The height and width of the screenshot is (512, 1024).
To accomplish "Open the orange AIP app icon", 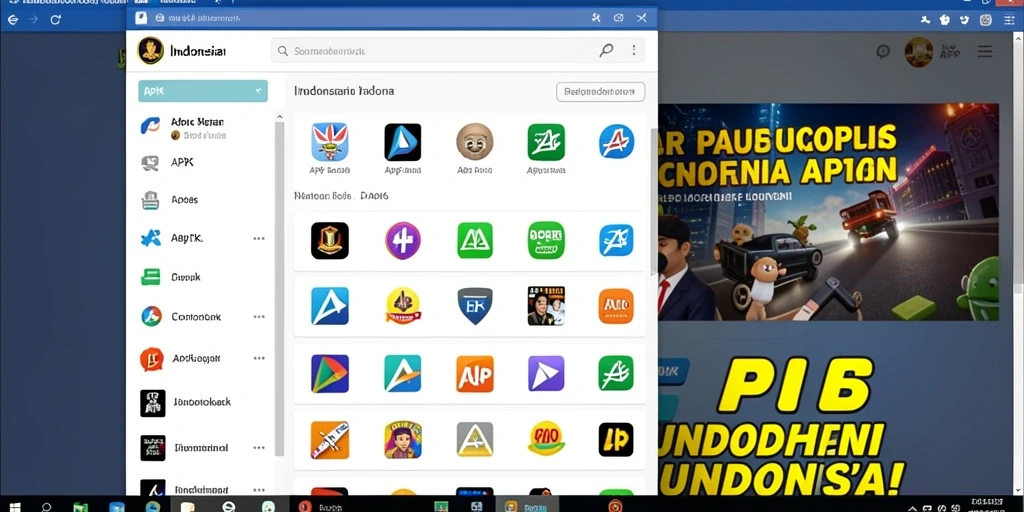I will (x=475, y=374).
